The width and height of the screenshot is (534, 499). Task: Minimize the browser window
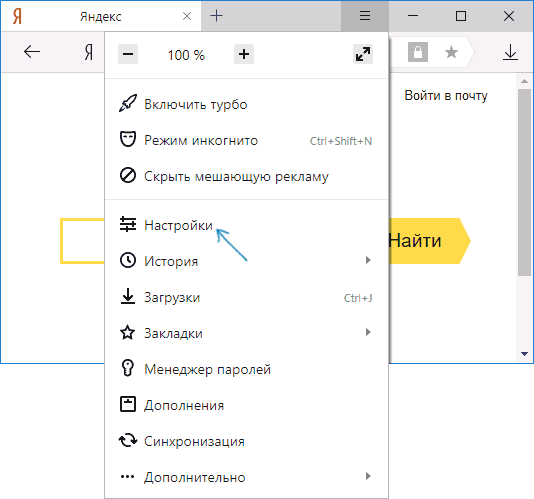coord(413,16)
